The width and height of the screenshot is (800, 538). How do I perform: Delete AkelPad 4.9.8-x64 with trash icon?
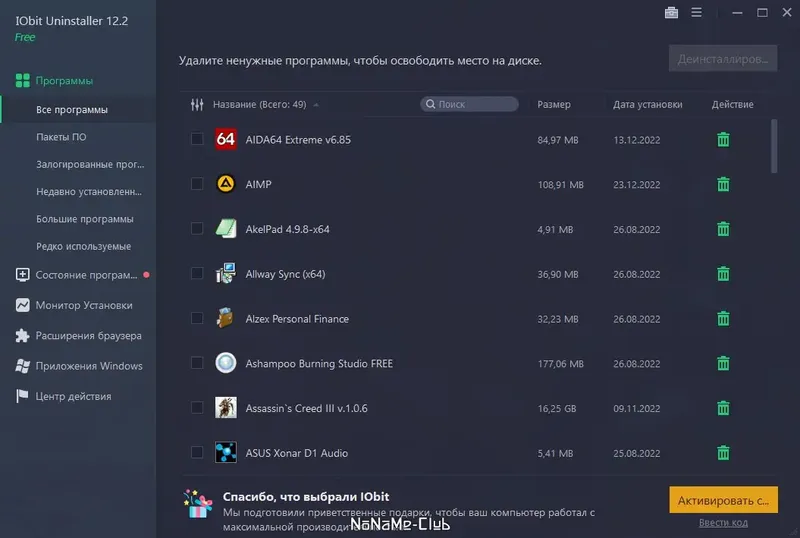pos(723,229)
